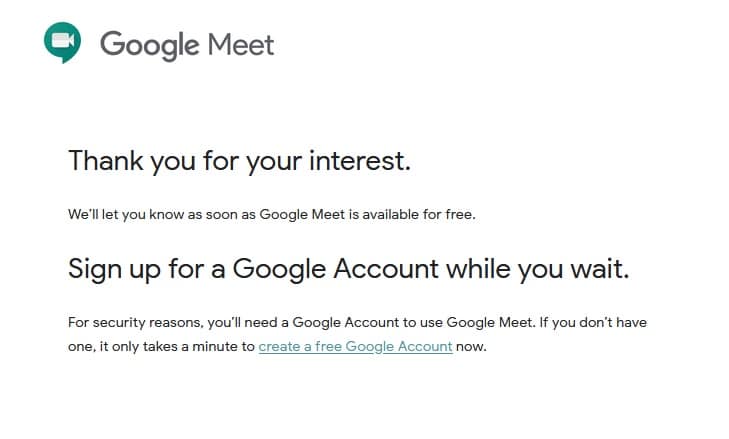Click the word "now." after the link
Viewport: 729px width, 439px height.
pyautogui.click(x=471, y=347)
